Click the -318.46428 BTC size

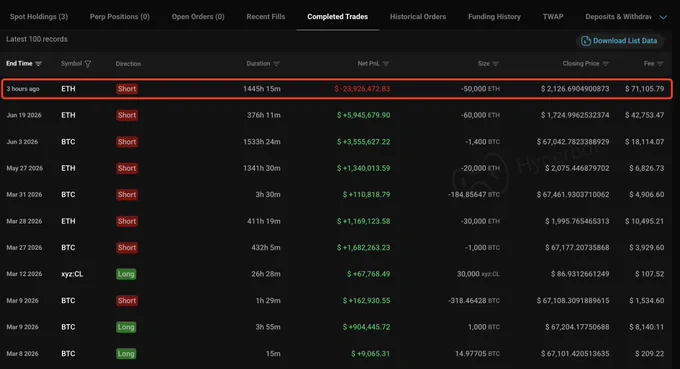click(x=474, y=300)
